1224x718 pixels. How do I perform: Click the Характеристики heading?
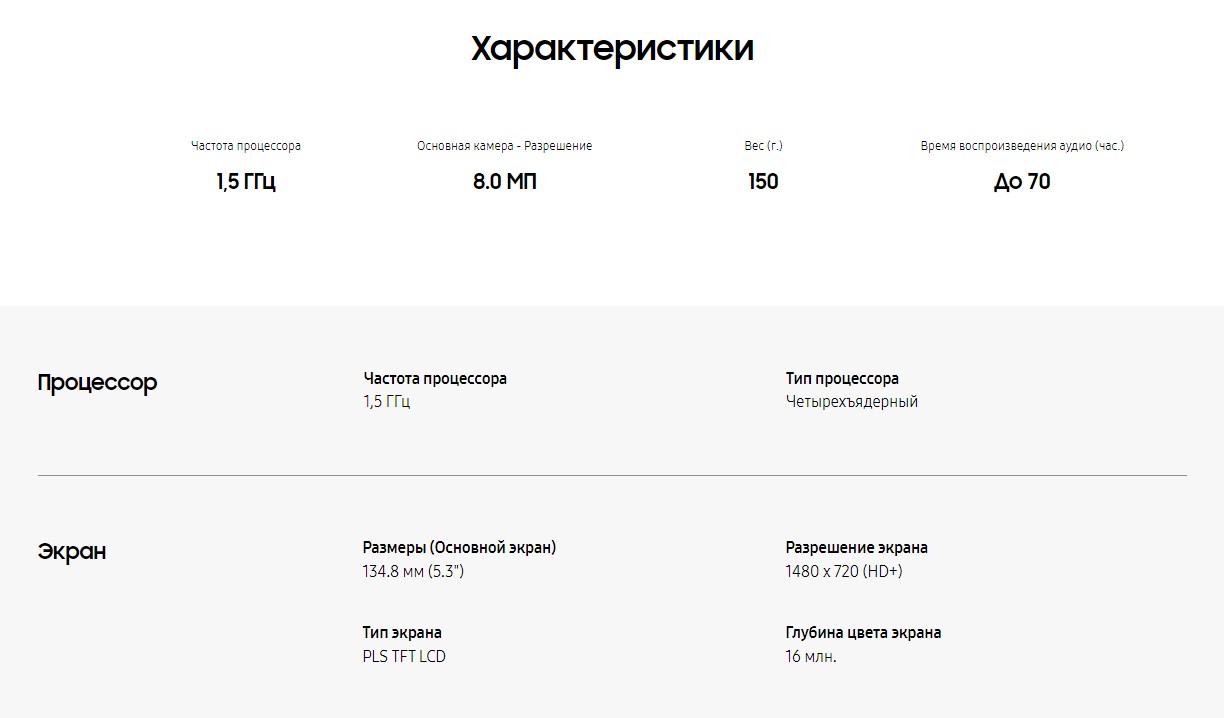click(x=612, y=49)
